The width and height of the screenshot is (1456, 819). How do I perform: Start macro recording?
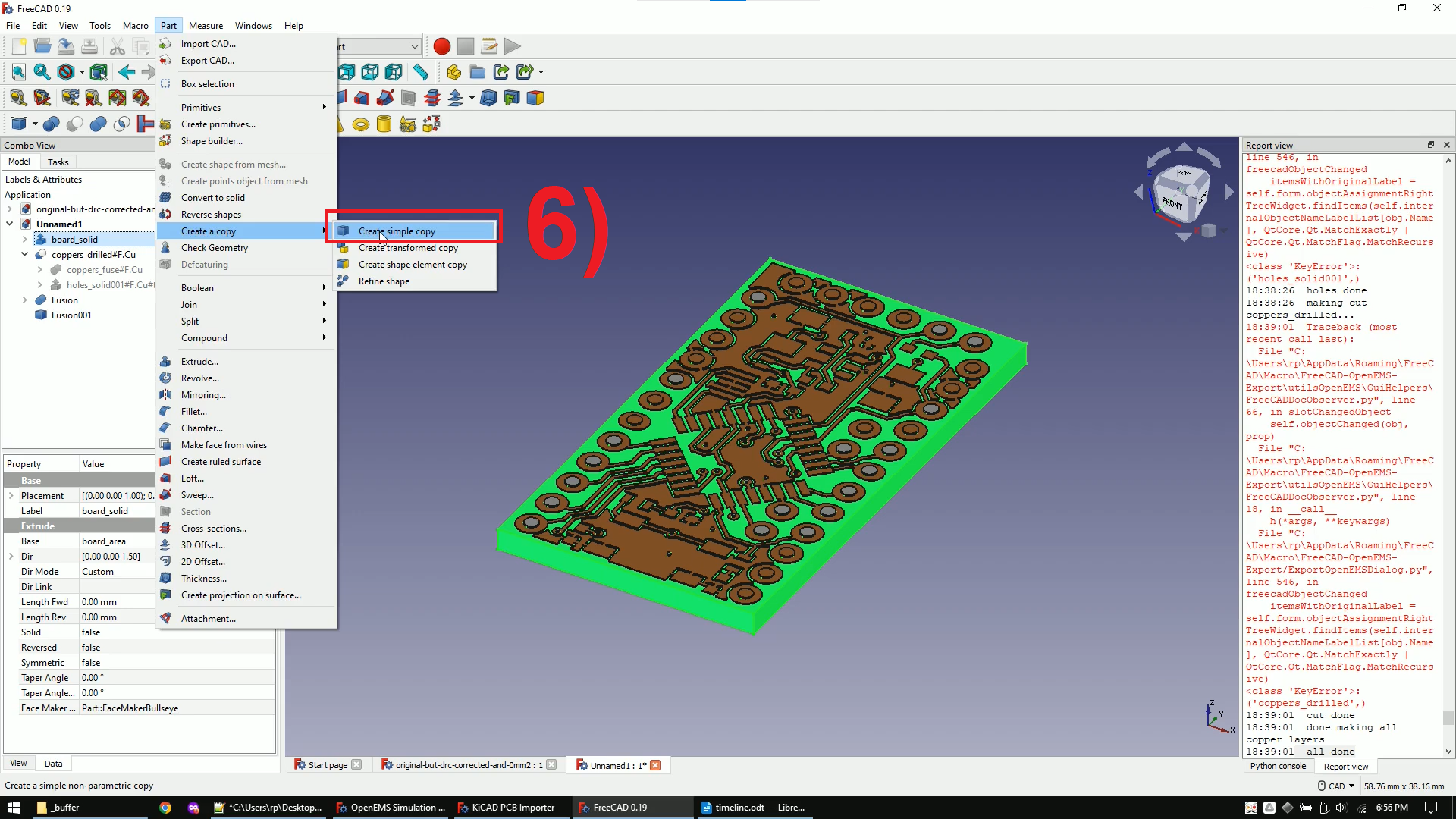tap(441, 46)
